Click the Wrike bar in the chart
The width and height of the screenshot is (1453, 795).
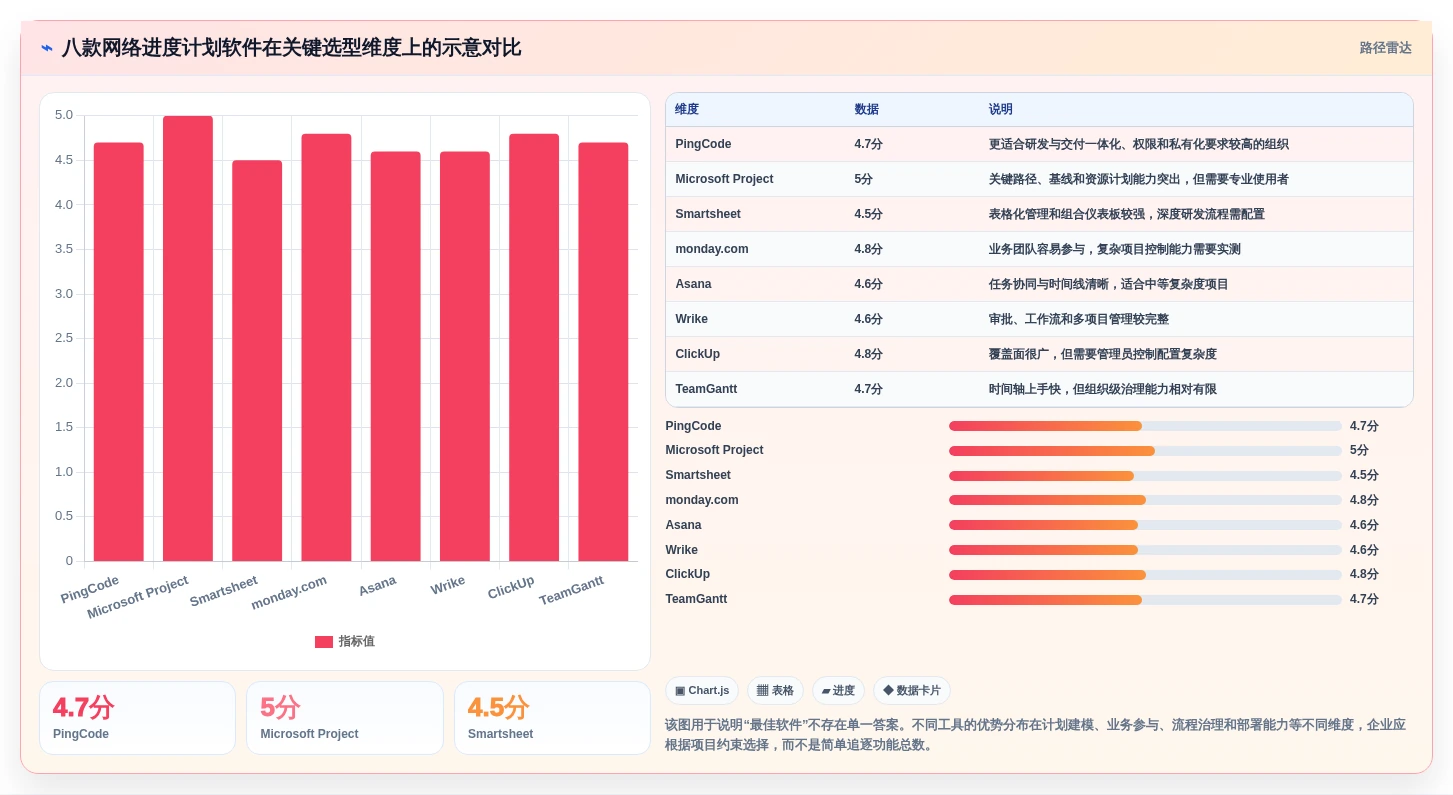[465, 356]
